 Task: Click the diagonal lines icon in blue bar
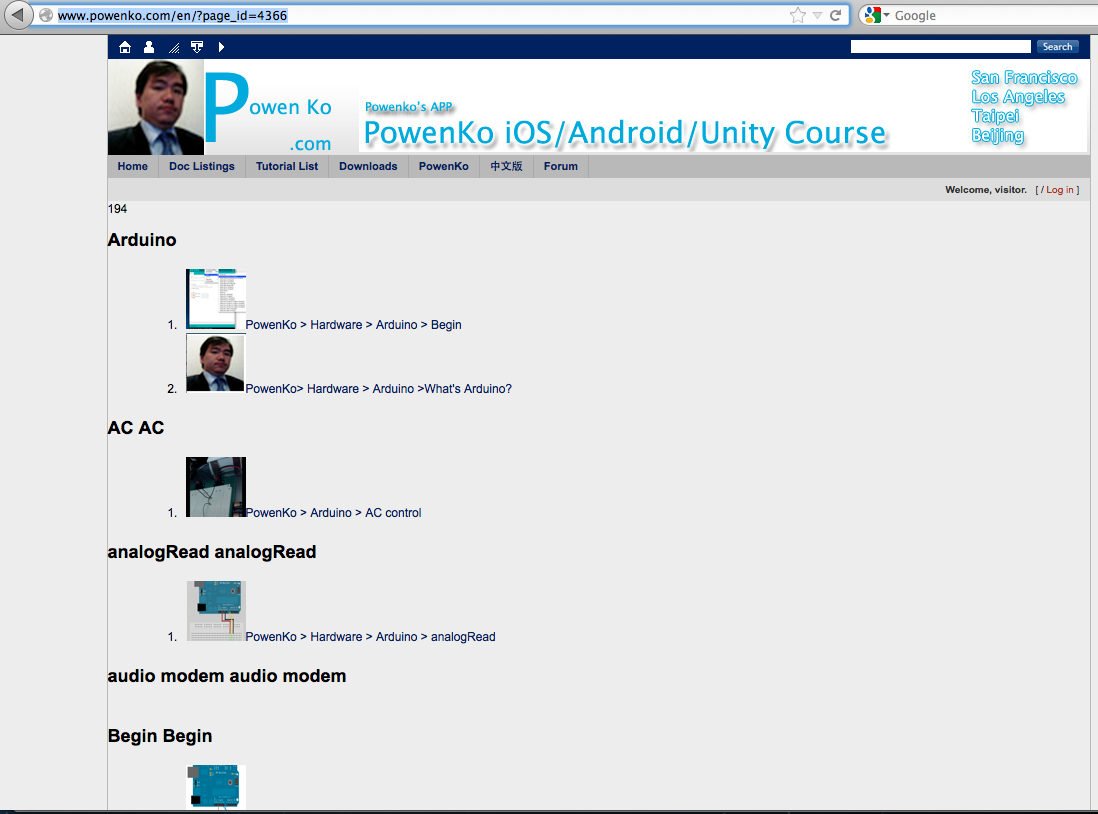click(174, 48)
